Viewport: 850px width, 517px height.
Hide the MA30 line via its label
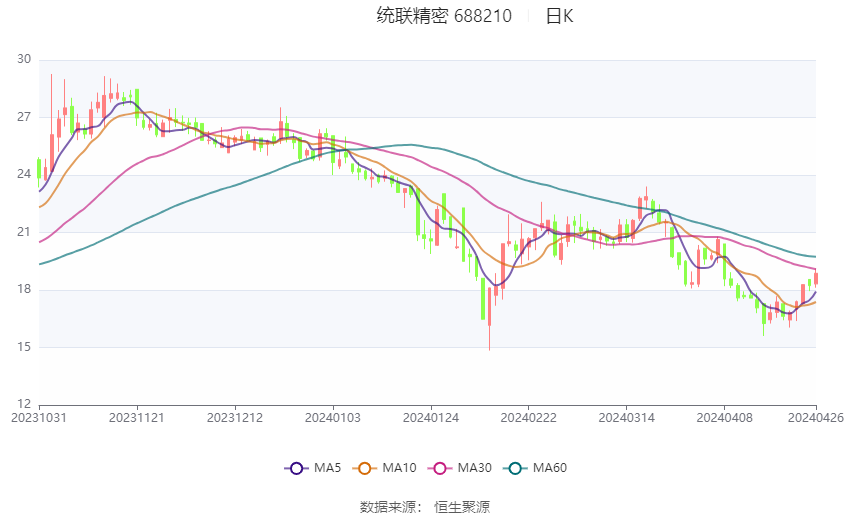(x=474, y=468)
